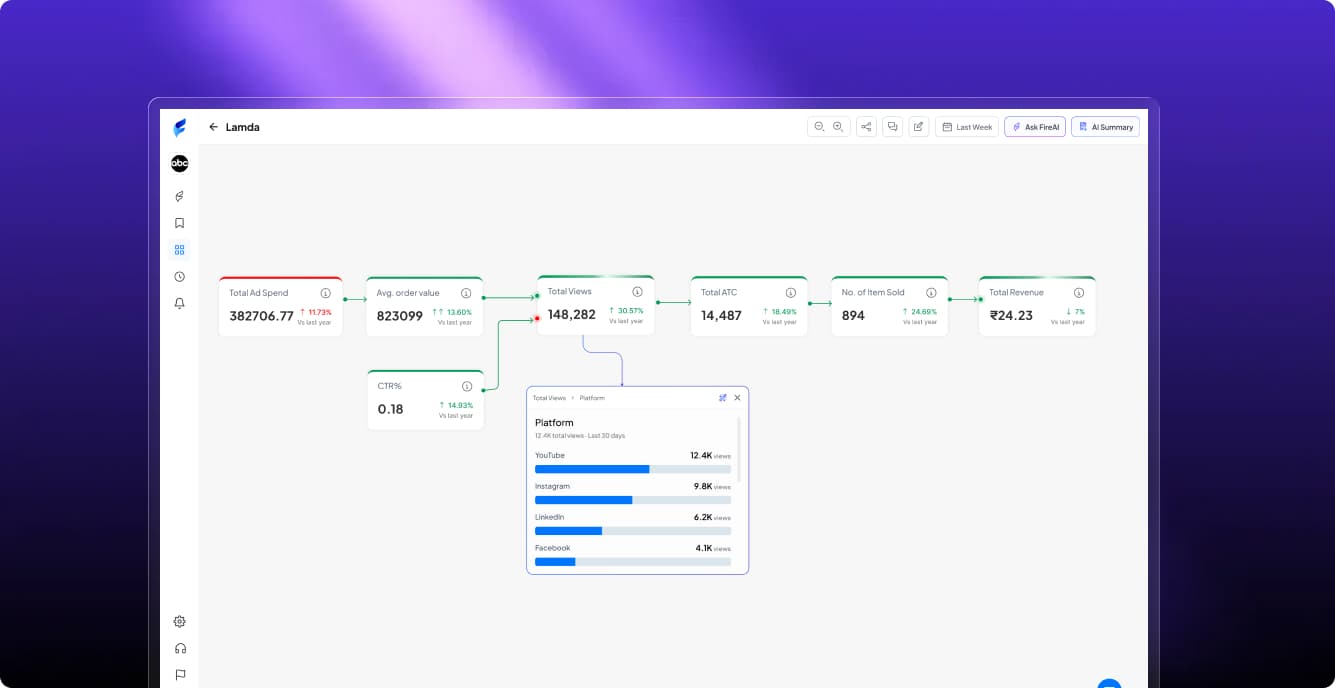Viewport: 1335px width, 688px height.
Task: Click the edit/annotate icon in the toolbar
Action: tap(918, 126)
